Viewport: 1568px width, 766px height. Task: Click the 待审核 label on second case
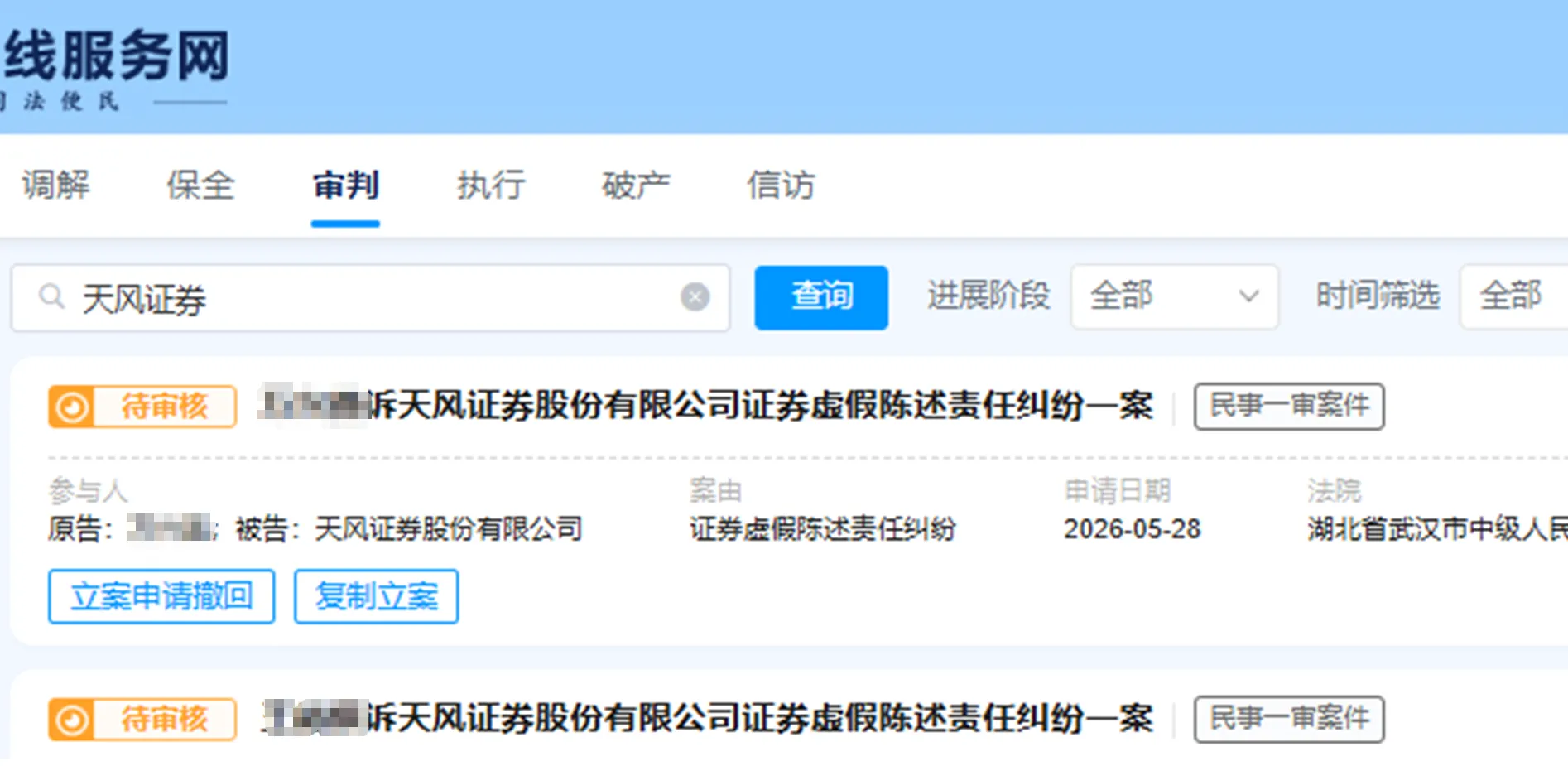[x=165, y=720]
